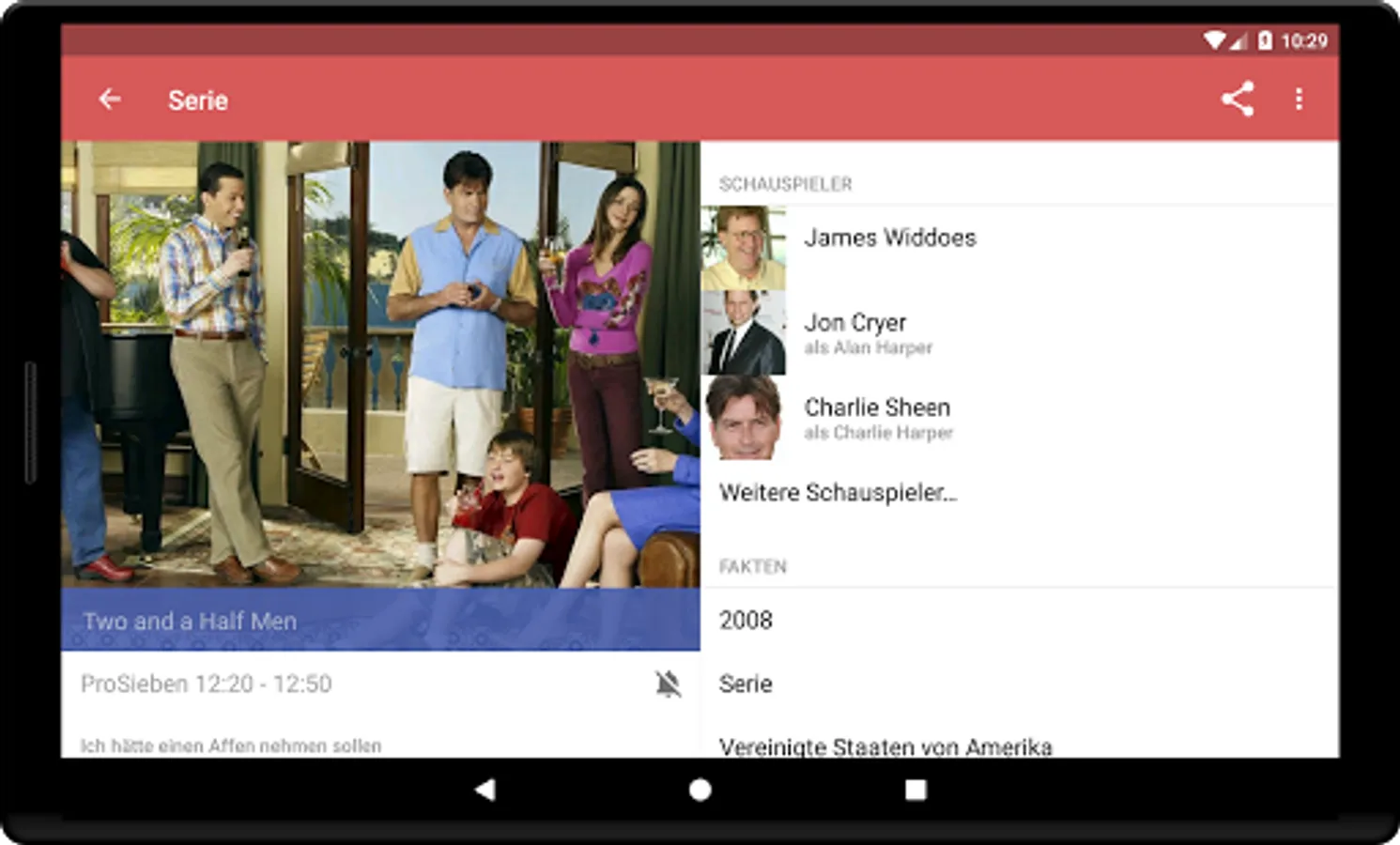The image size is (1400, 845).
Task: Tap the als Alan Harper role label
Action: point(869,347)
